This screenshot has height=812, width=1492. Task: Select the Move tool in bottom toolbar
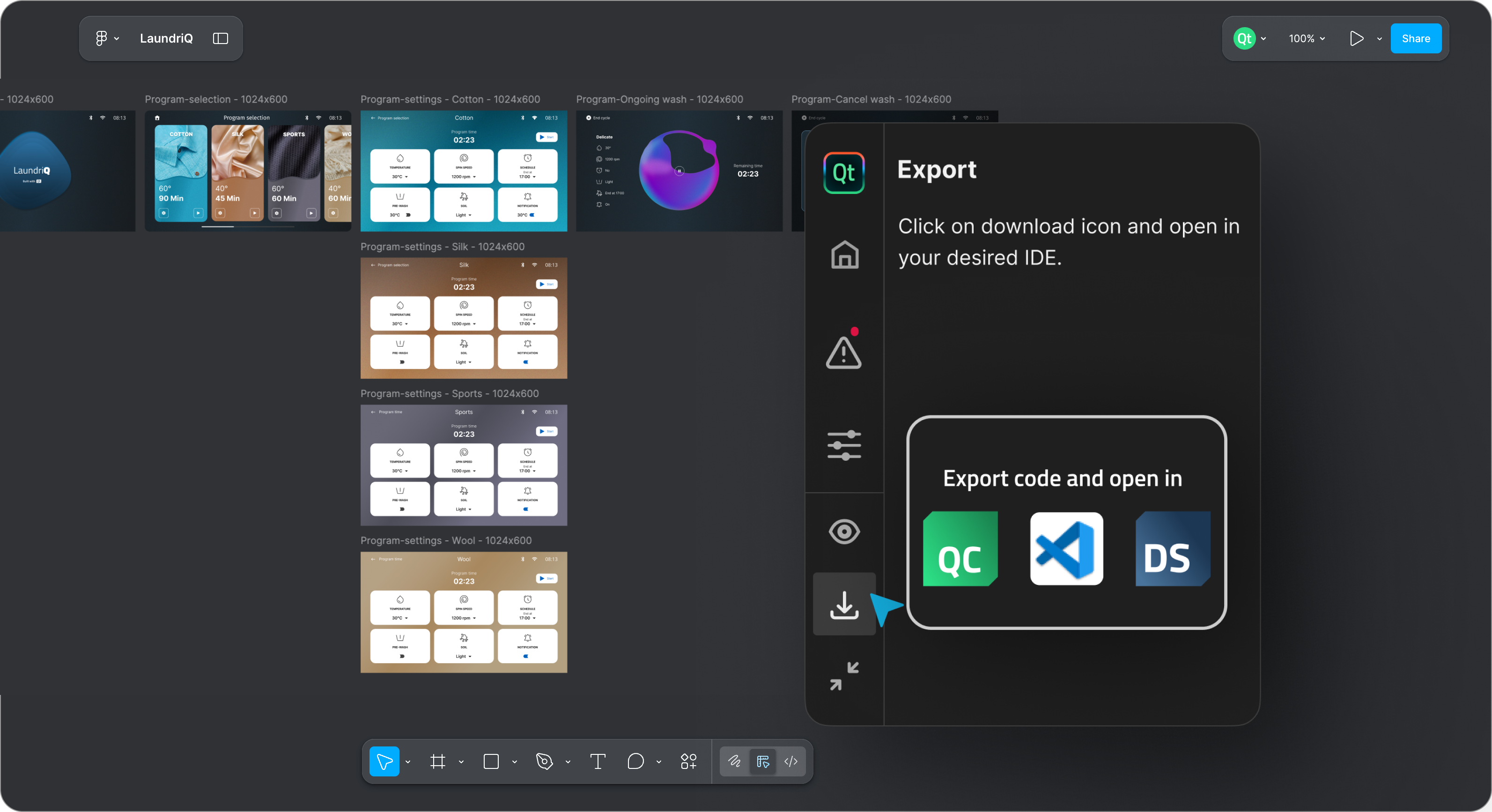pos(384,761)
